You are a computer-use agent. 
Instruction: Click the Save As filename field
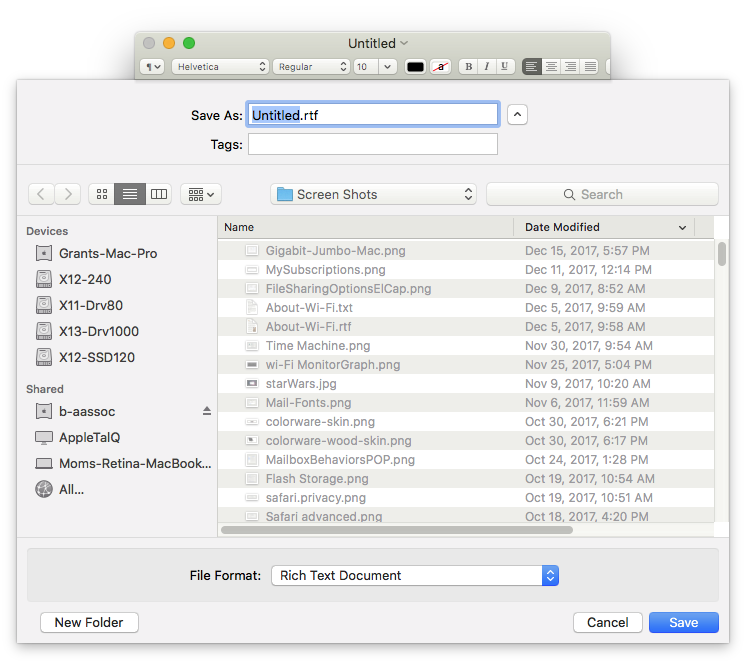[373, 115]
